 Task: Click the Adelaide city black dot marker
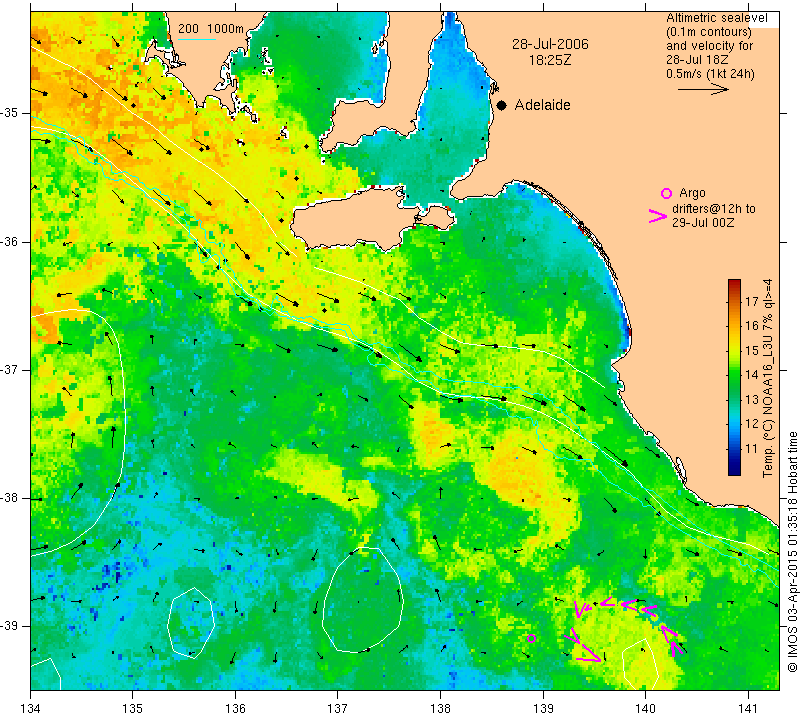(x=502, y=105)
